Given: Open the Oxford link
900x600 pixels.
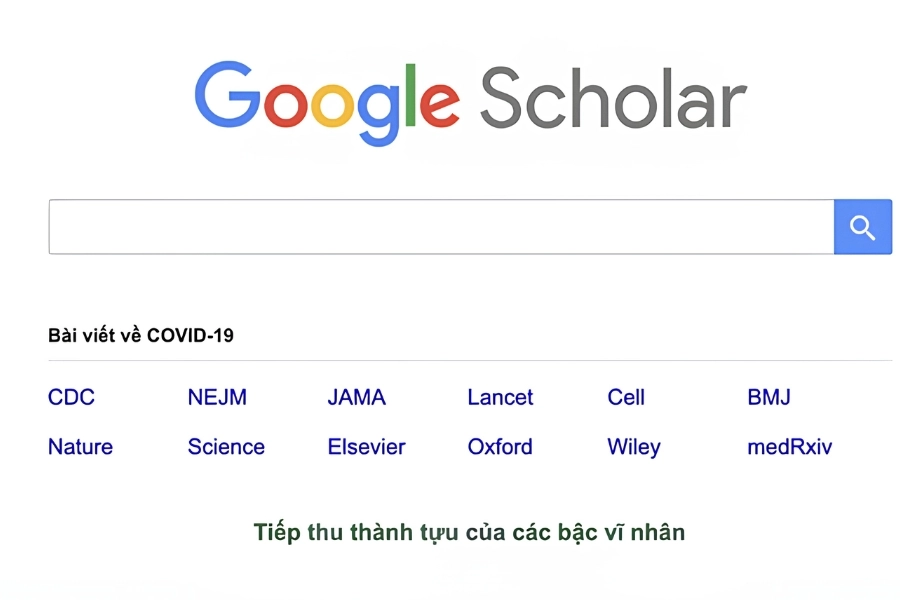Looking at the screenshot, I should pos(499,447).
